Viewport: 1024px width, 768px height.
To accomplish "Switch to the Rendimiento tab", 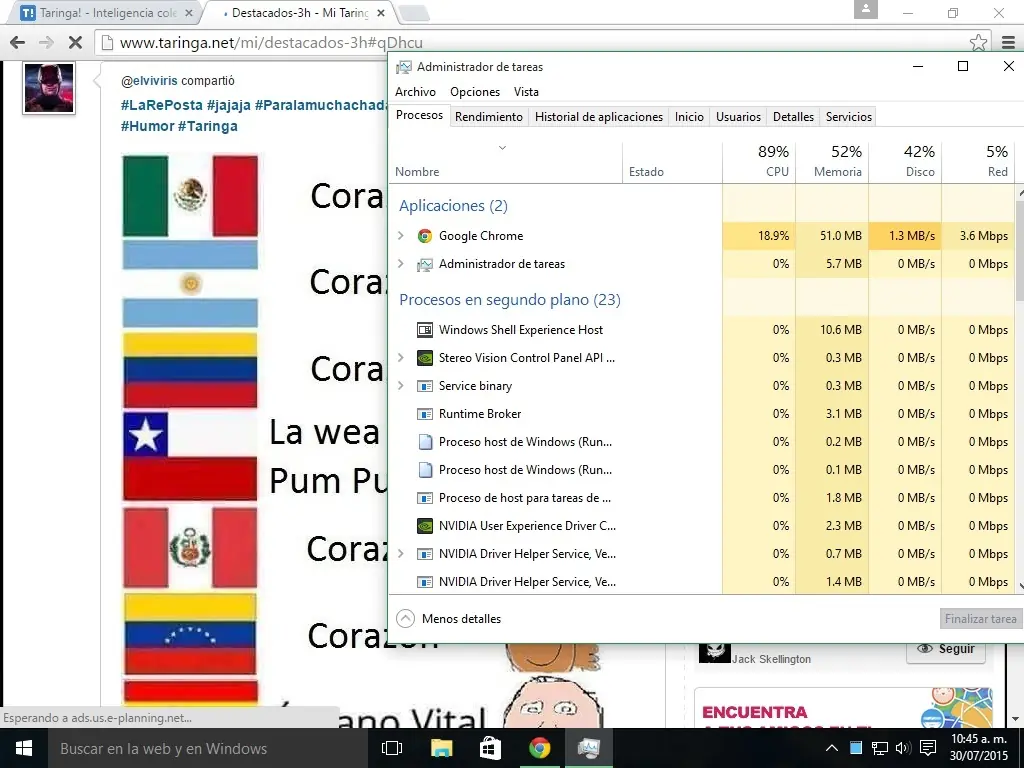I will coord(488,117).
